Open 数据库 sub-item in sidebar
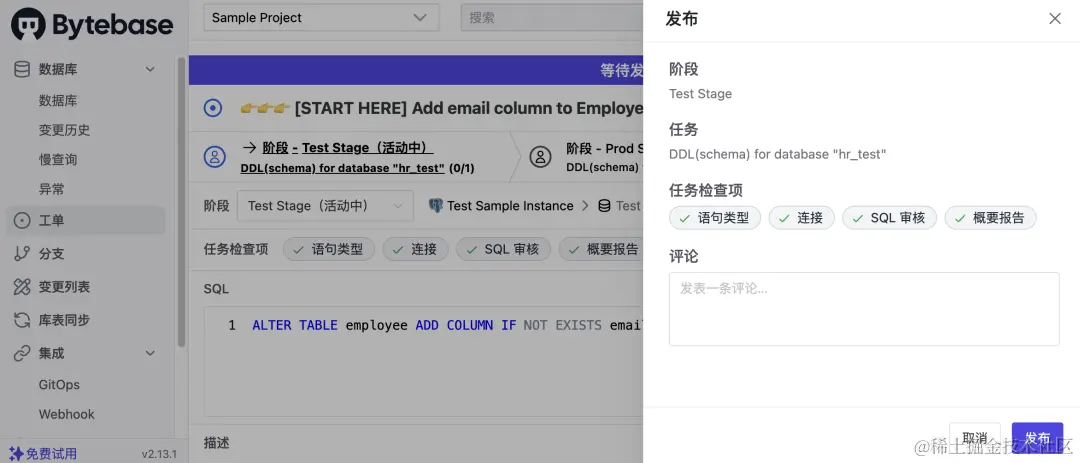The height and width of the screenshot is (463, 1080). 58,101
